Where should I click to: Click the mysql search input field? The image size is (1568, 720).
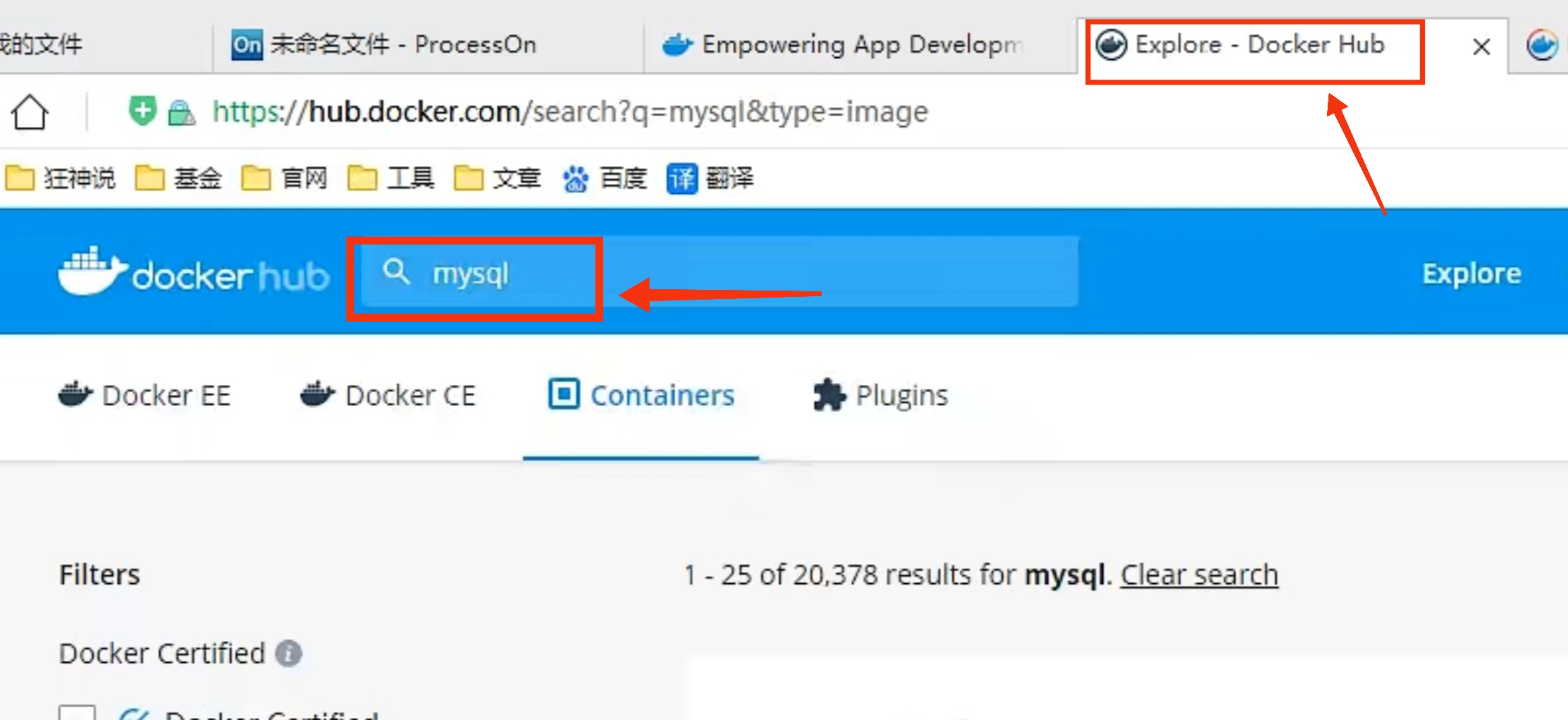(719, 272)
